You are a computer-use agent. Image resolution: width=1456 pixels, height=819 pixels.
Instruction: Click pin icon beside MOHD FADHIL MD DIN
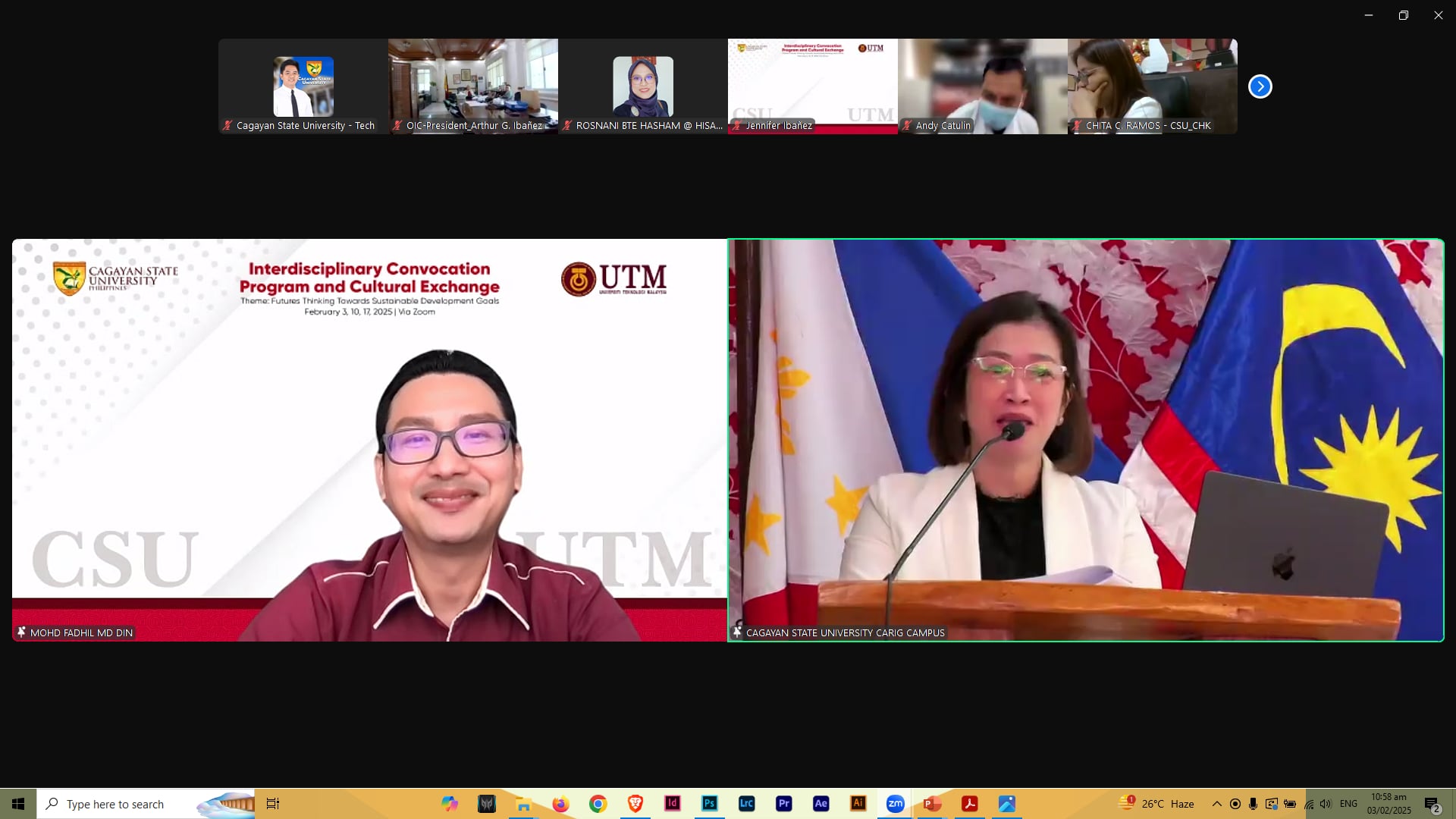(21, 632)
